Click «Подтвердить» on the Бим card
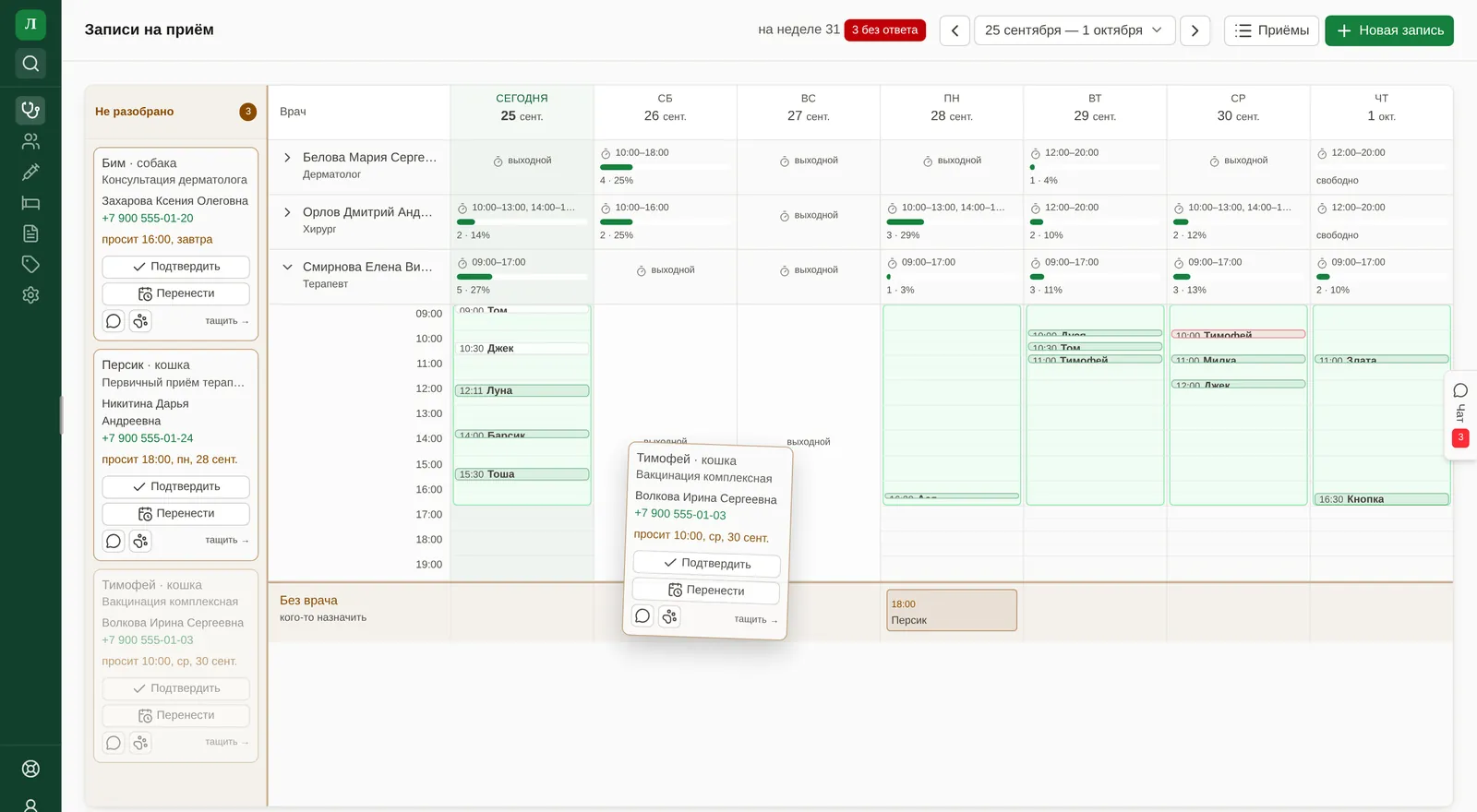The width and height of the screenshot is (1477, 812). pos(175,267)
